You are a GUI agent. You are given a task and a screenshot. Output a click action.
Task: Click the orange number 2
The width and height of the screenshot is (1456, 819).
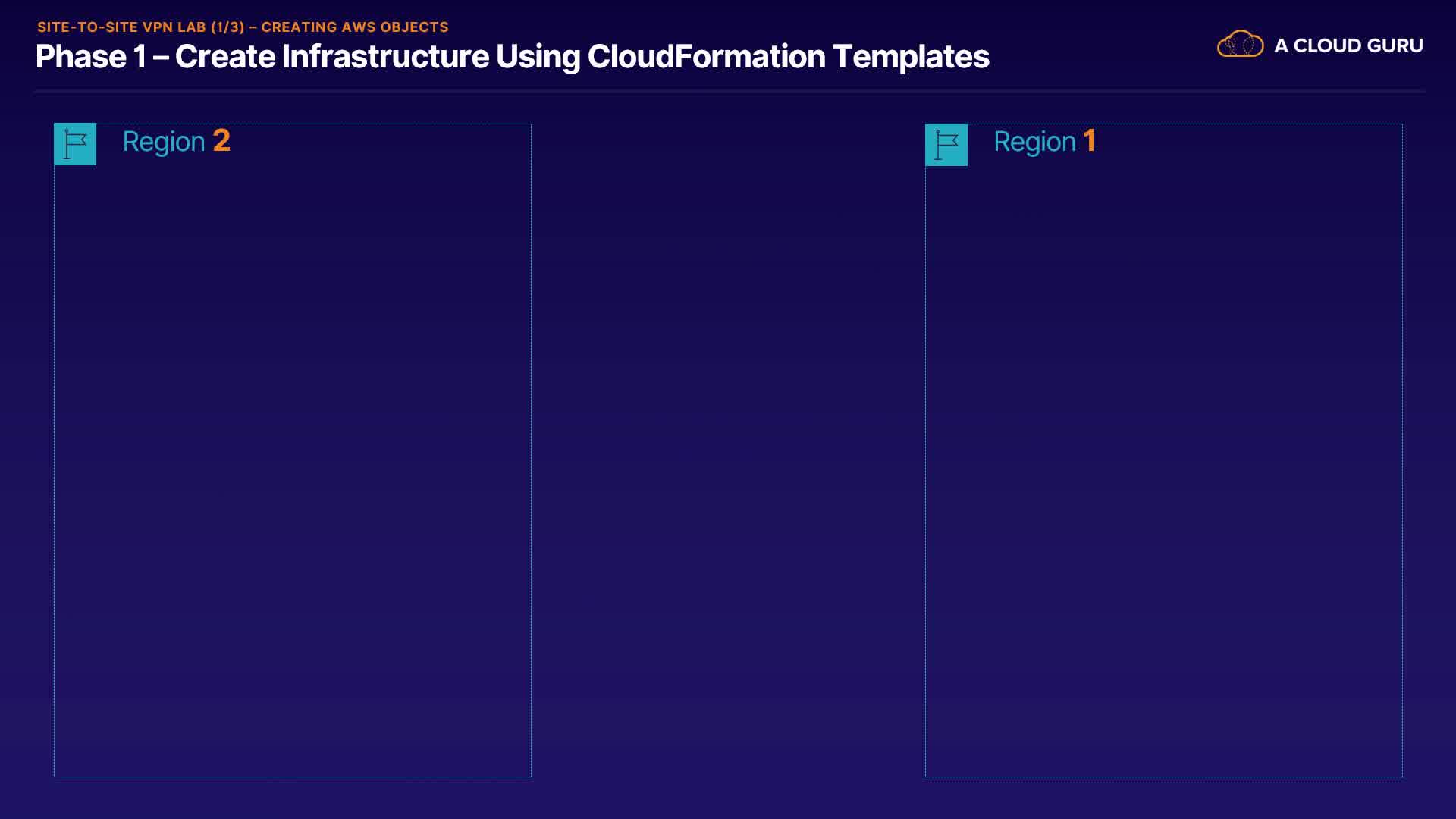(221, 141)
